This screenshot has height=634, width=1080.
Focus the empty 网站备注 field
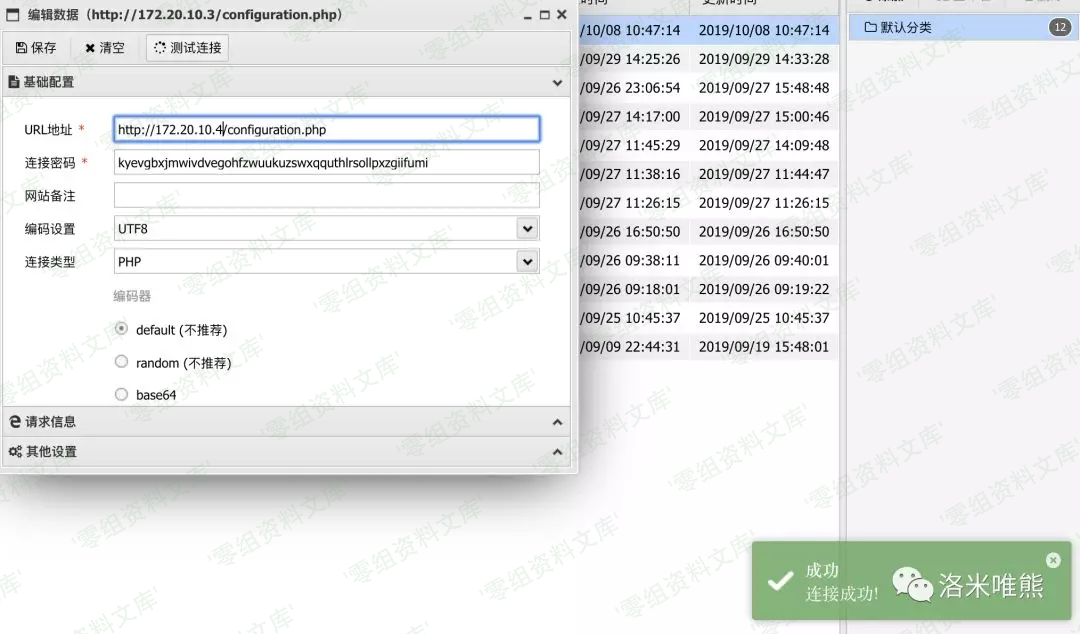coord(326,195)
